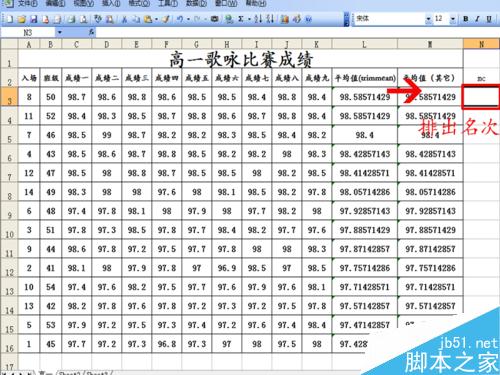The height and width of the screenshot is (375, 500).
Task: Select cell L11 value 97.87142857
Action: [x=365, y=249]
